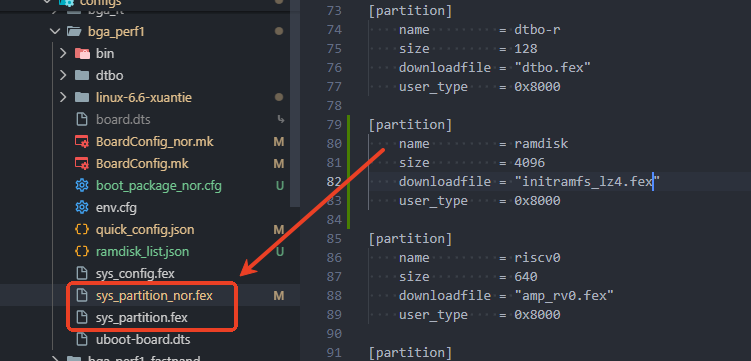
Task: Open uboot-board.dts file
Action: 143,340
